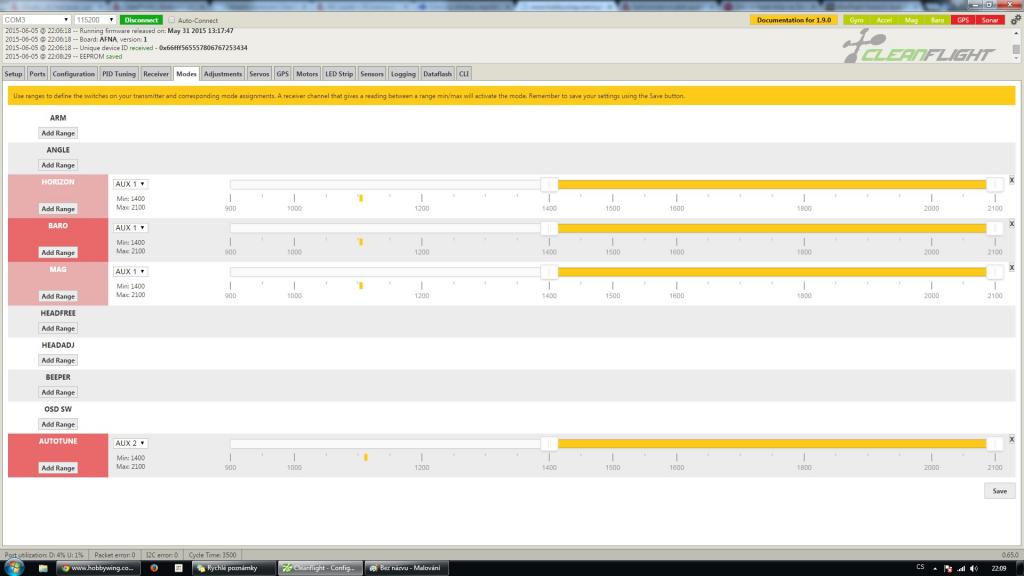Open AUX 2 channel dropdown for AUTOTUNE

(x=130, y=443)
